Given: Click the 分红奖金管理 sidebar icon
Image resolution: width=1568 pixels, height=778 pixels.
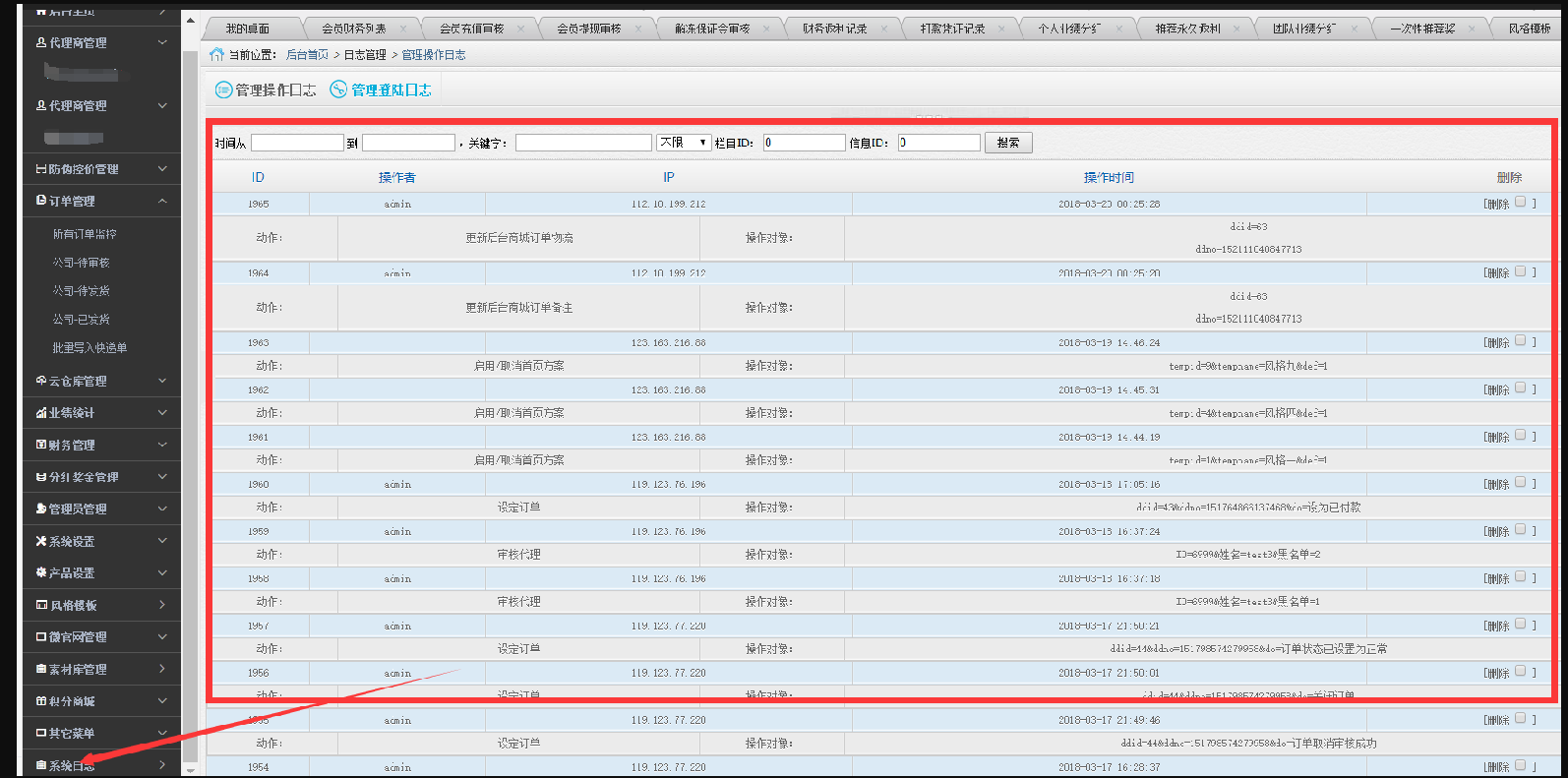Looking at the screenshot, I should tap(41, 477).
